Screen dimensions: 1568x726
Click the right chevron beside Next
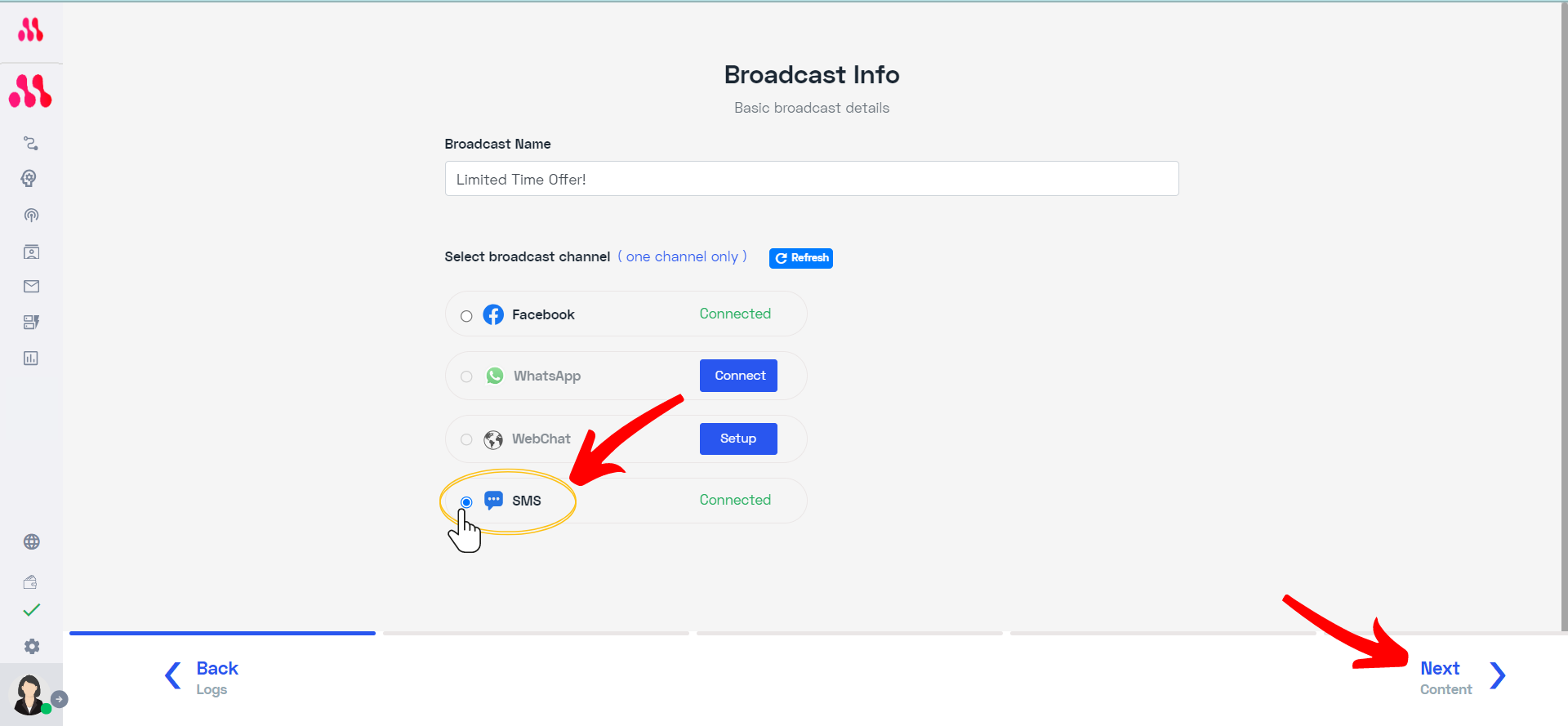(1497, 675)
